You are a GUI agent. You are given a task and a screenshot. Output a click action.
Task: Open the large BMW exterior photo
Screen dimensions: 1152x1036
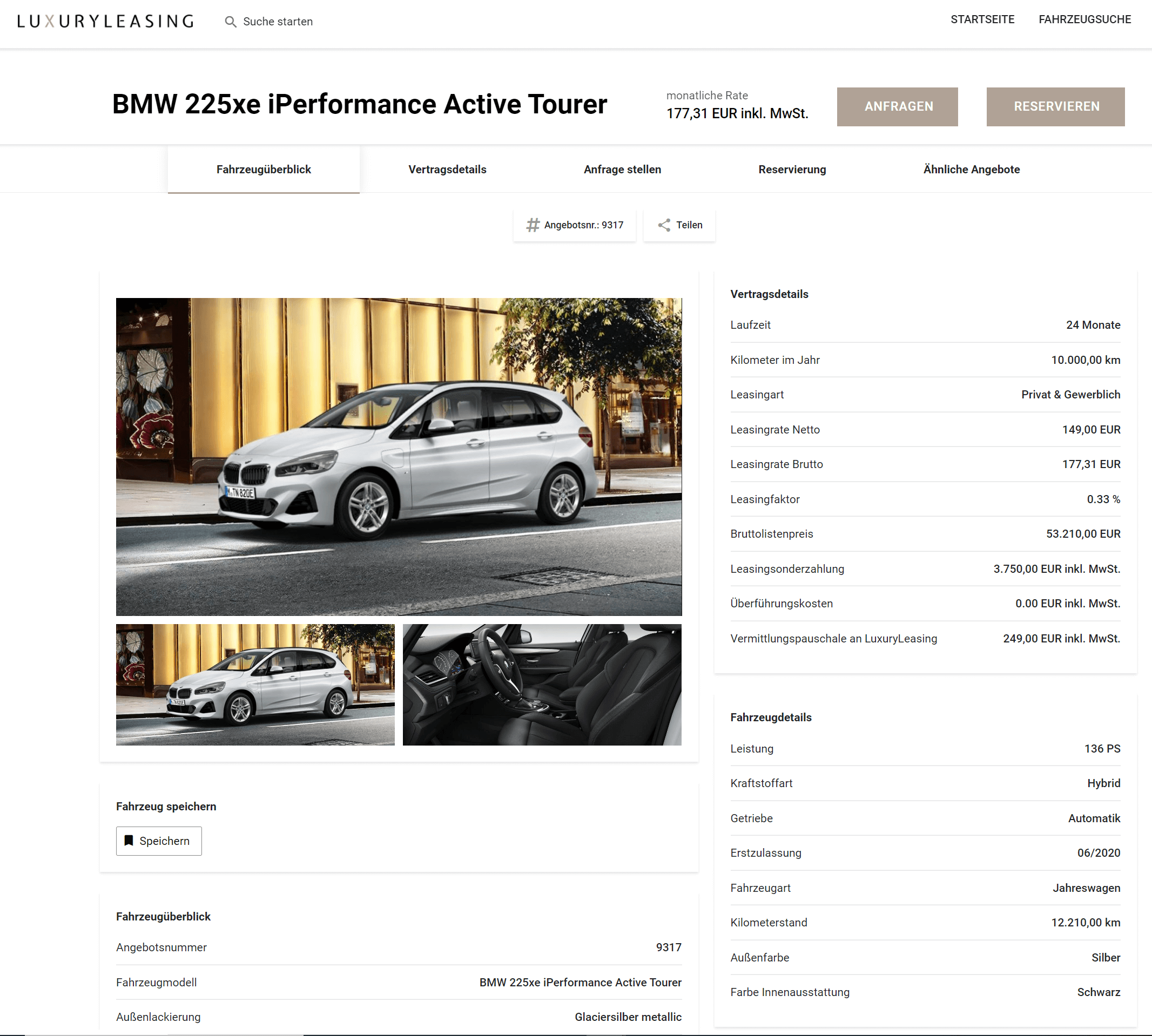(x=399, y=457)
